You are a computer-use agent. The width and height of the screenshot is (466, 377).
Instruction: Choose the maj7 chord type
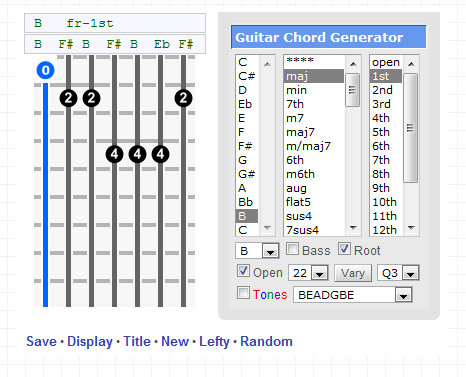(314, 132)
